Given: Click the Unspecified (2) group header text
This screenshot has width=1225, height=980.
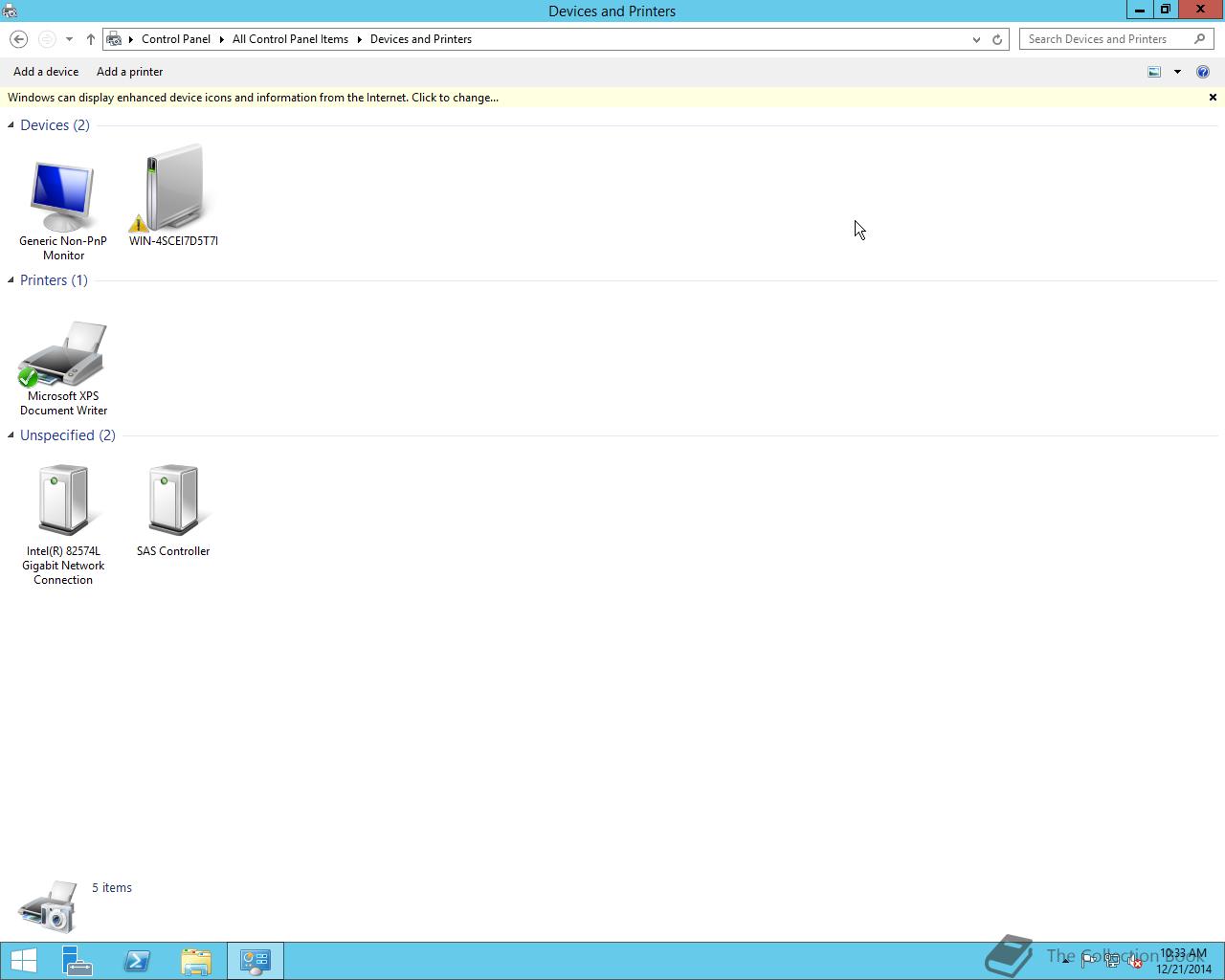Looking at the screenshot, I should click(68, 435).
